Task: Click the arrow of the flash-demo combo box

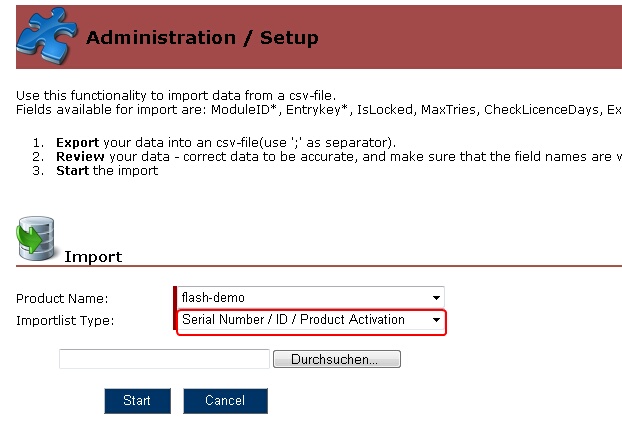Action: pos(436,297)
